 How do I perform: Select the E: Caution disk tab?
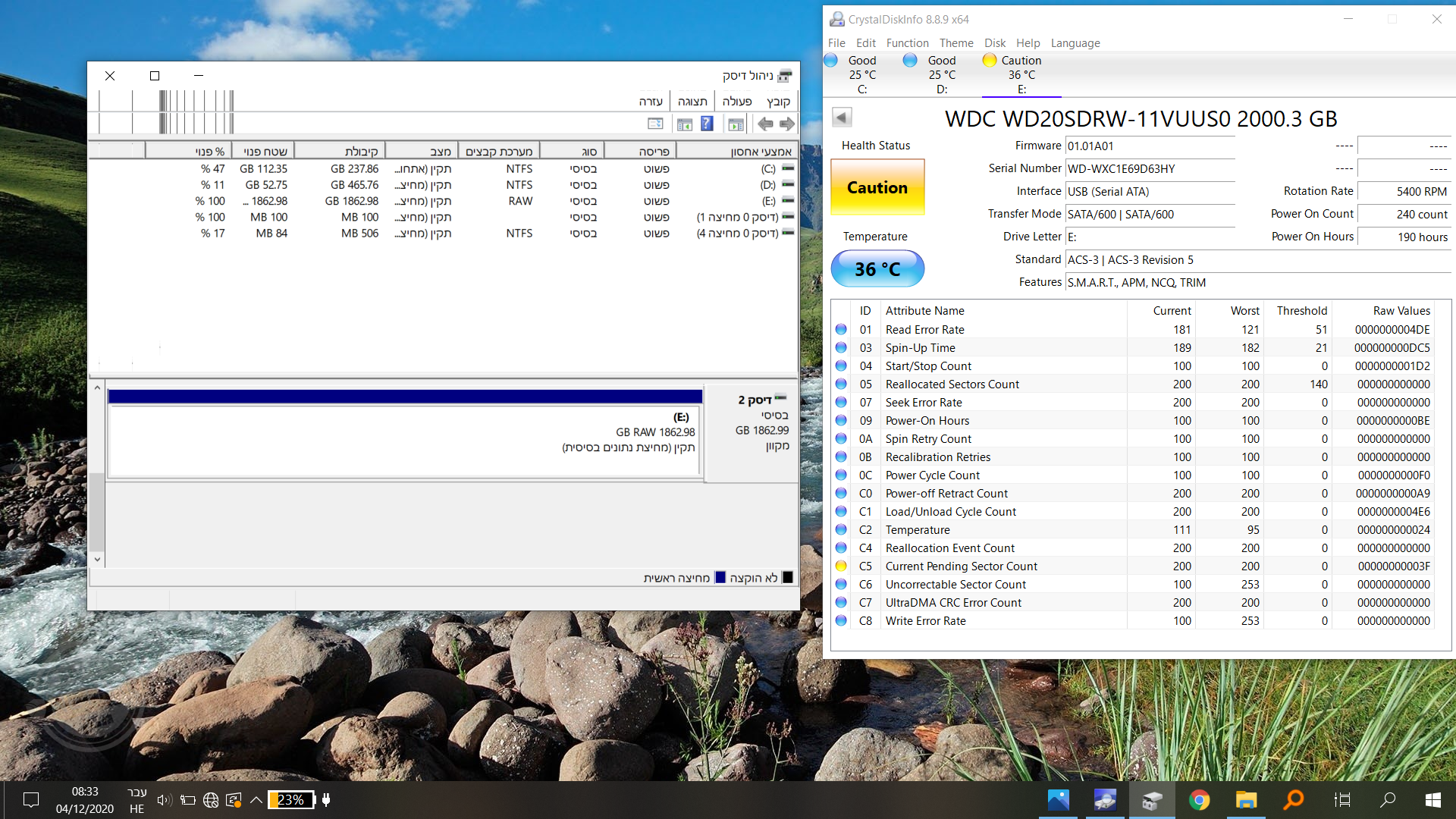(x=1021, y=74)
